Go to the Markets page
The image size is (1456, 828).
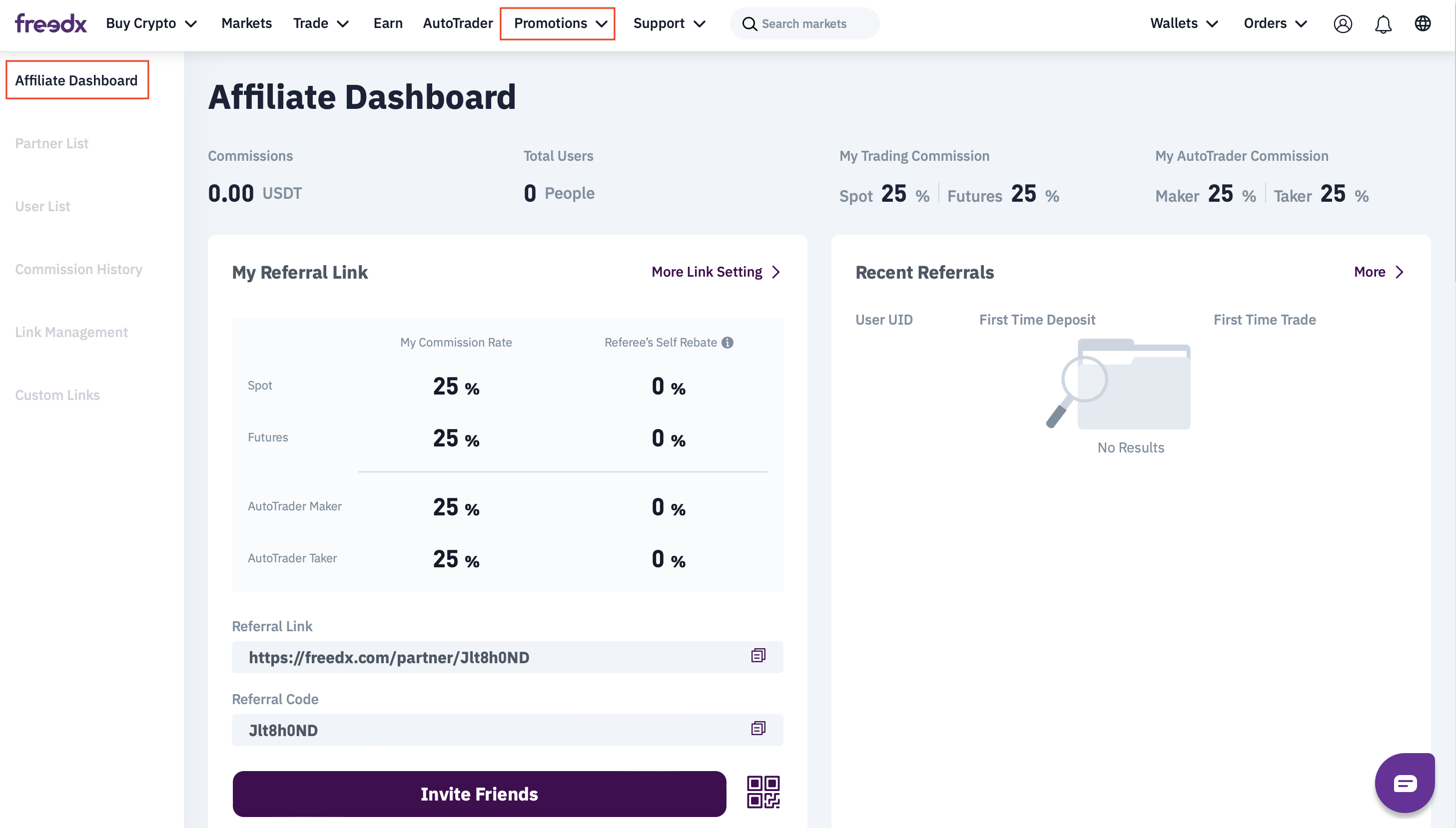(x=246, y=23)
